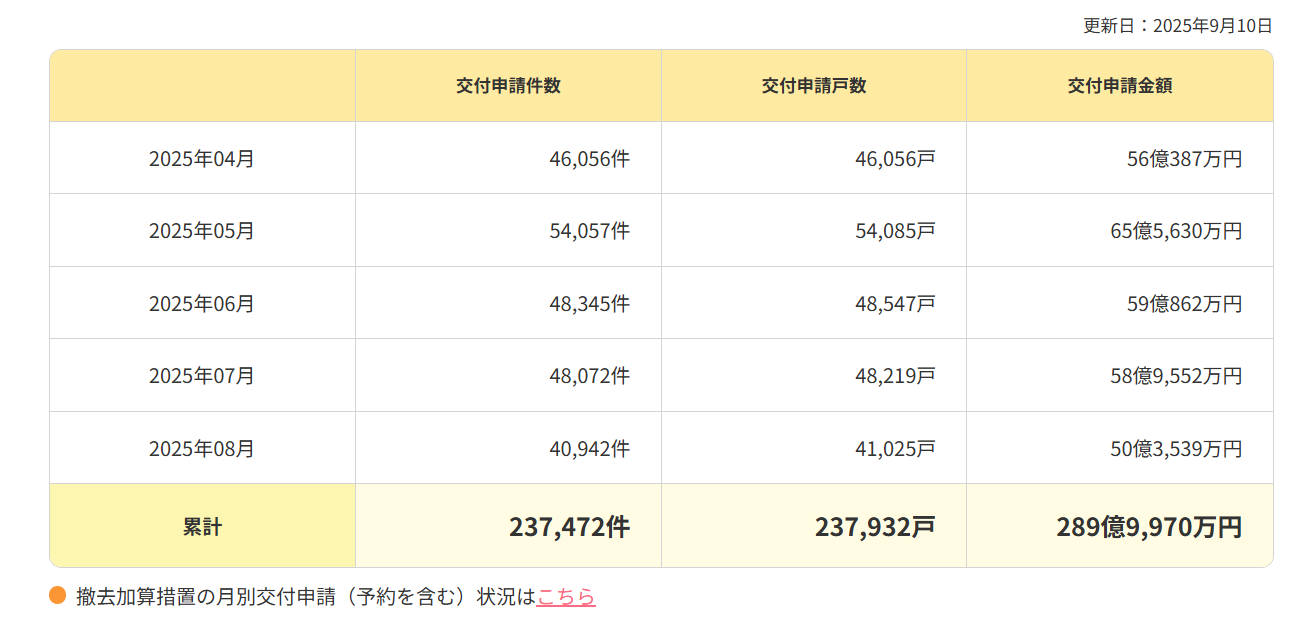Click the 56億387万円 amount for April

[x=1183, y=158]
